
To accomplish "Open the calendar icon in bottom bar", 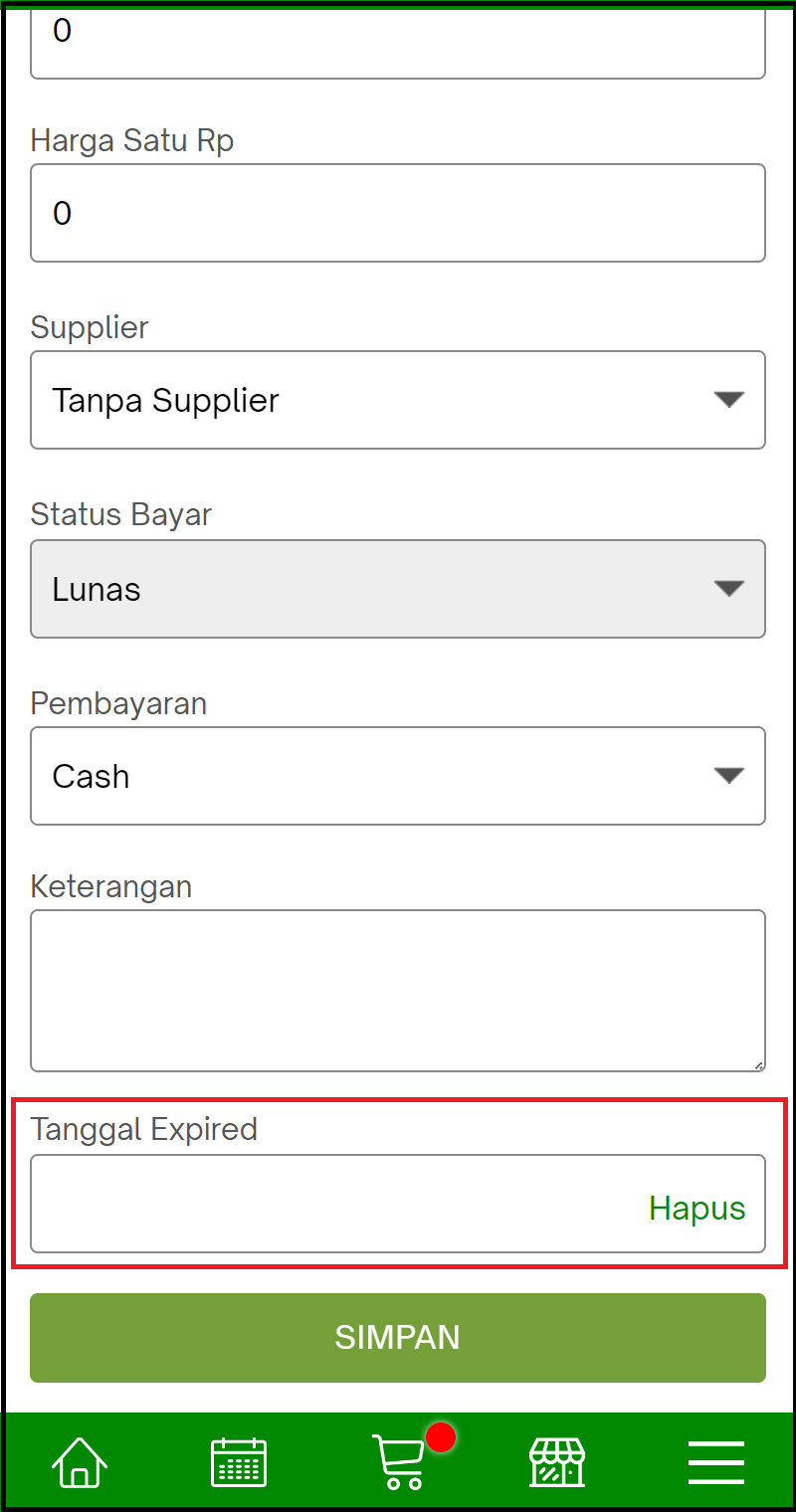I will (x=239, y=1461).
